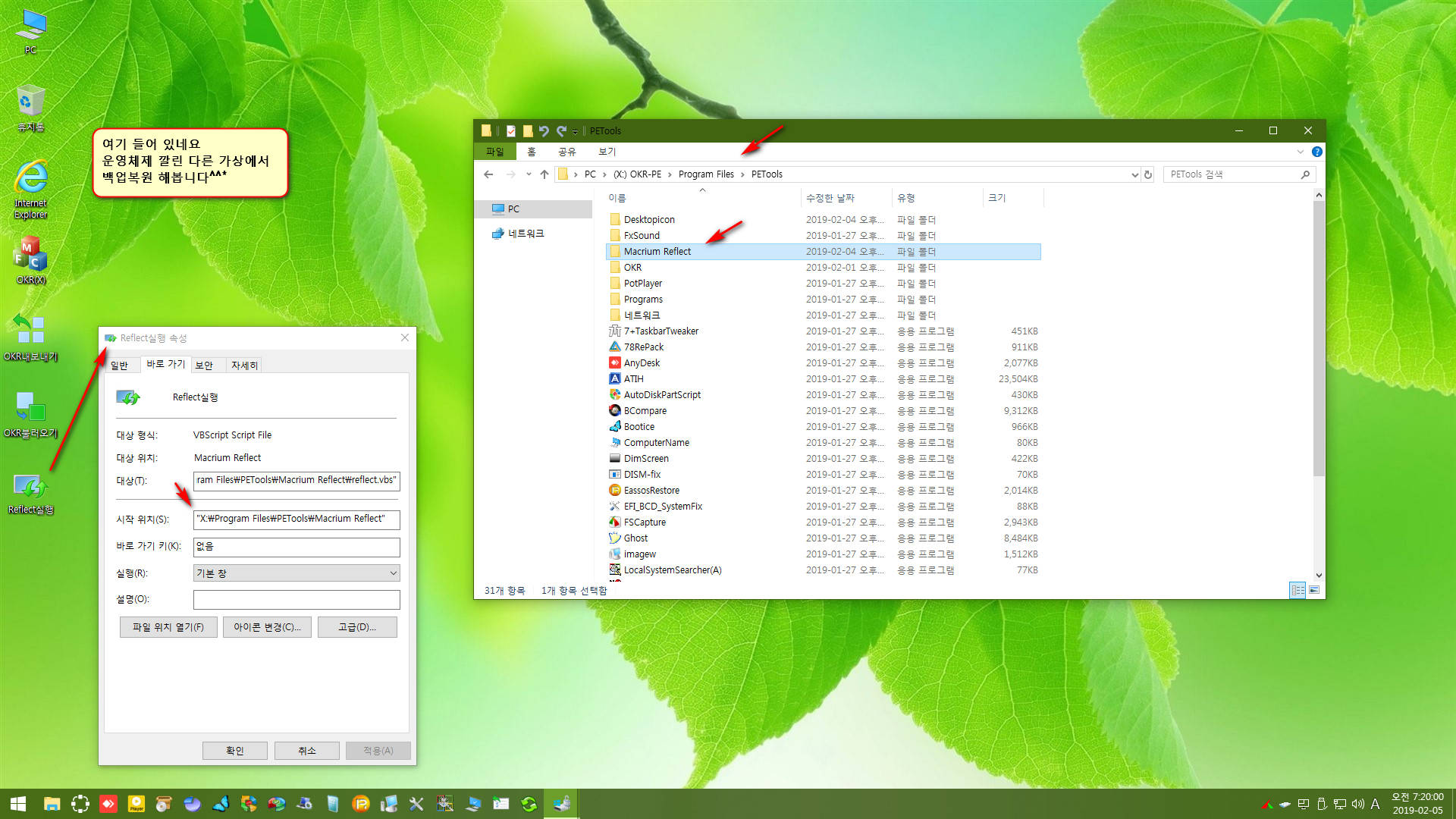
Task: Switch to the 자세히 tab in properties
Action: (244, 366)
